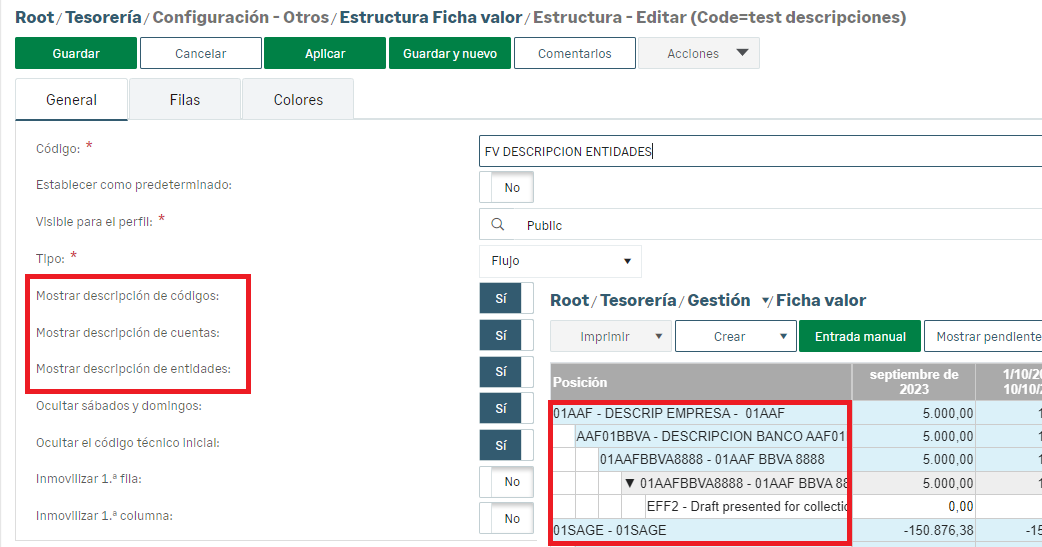The image size is (1042, 547).
Task: Turn off Mostrar descripción de entidades
Action: coord(501,371)
